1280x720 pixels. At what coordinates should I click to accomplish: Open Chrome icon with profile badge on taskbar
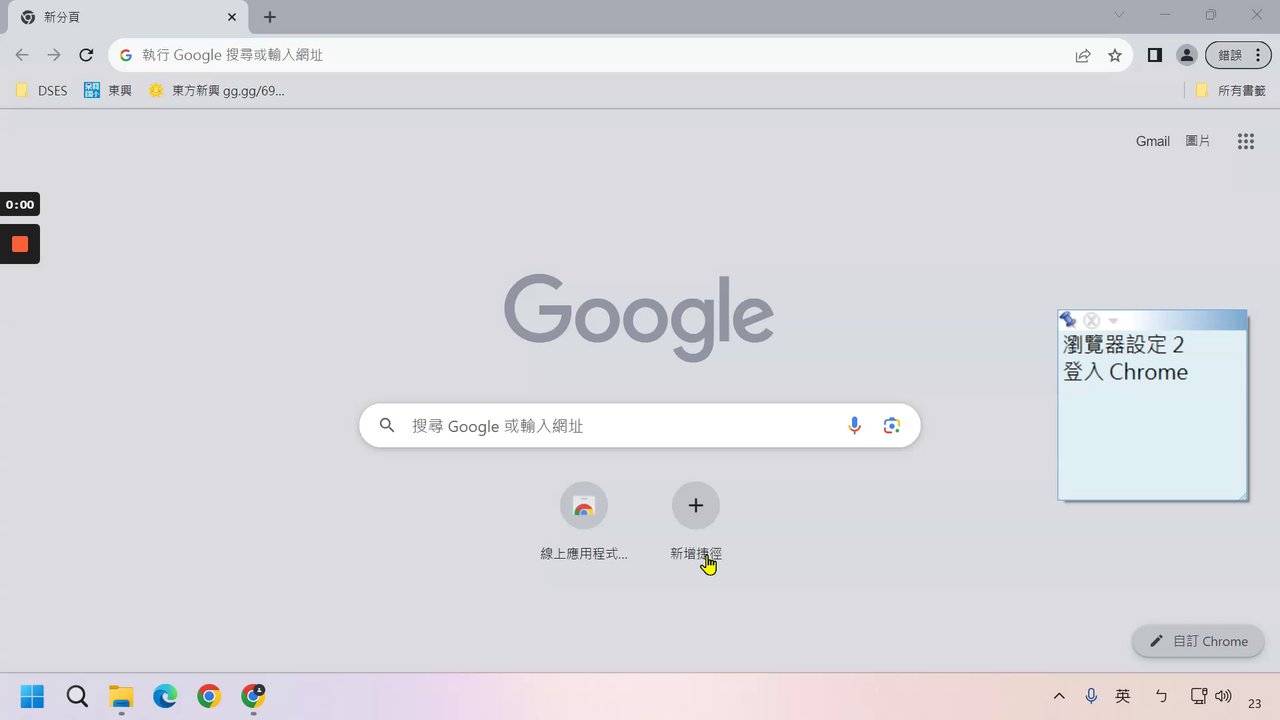tap(253, 696)
